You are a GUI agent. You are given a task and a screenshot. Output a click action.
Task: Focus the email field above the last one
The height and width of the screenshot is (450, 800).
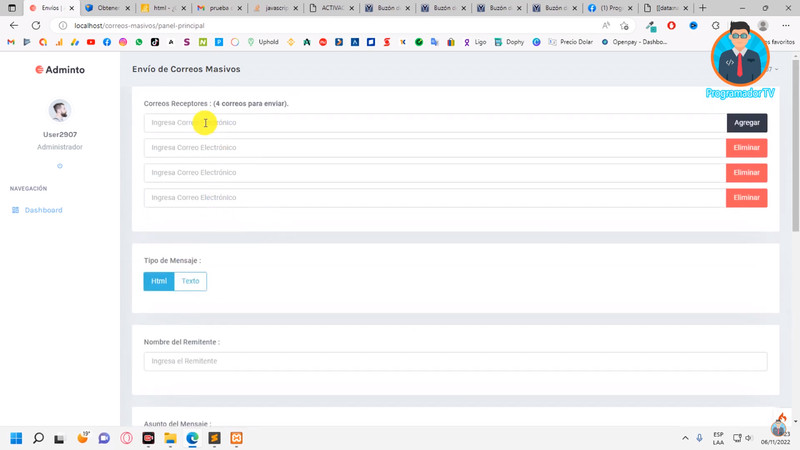tap(435, 173)
